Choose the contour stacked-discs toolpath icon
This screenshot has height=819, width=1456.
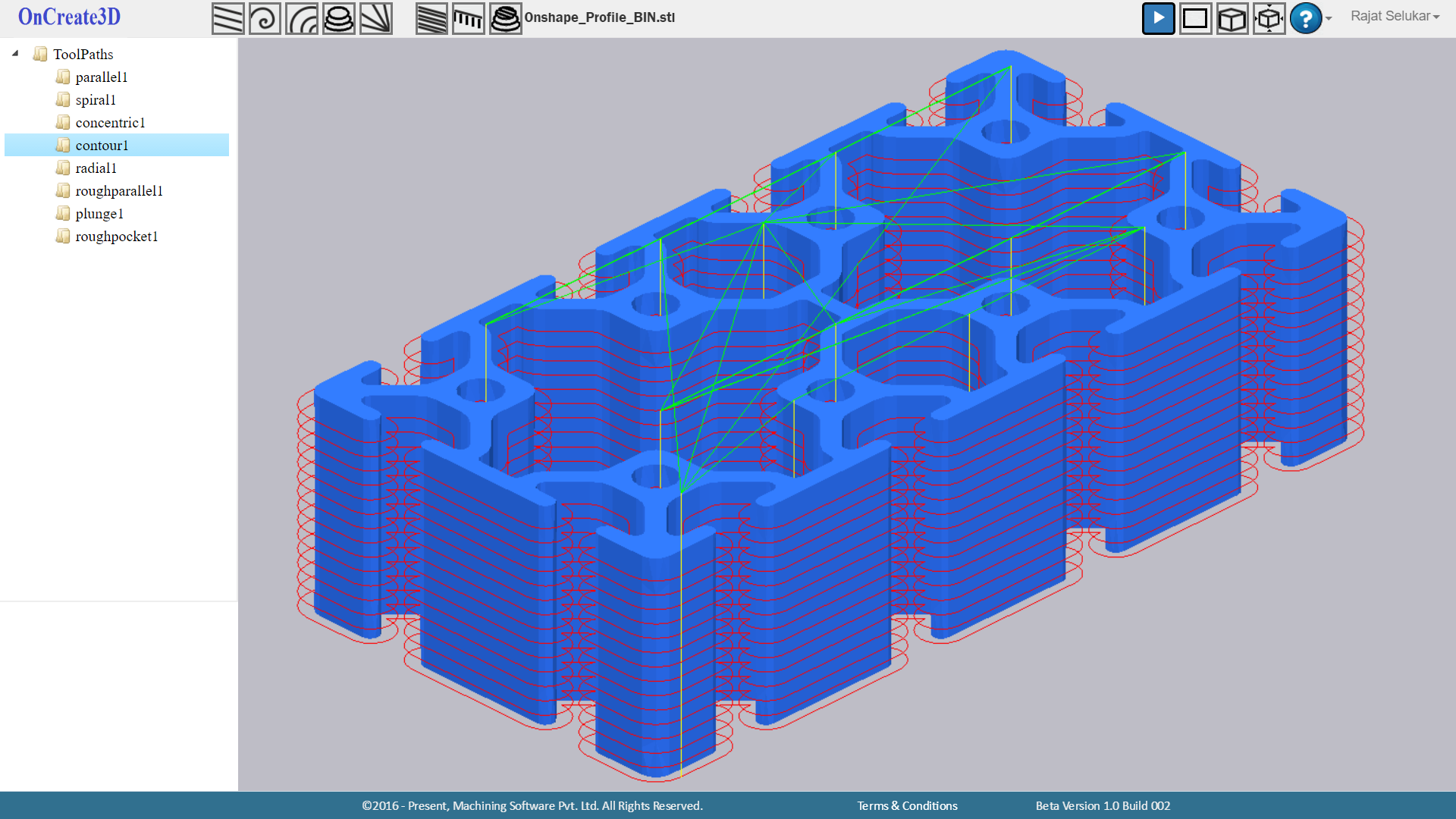(338, 18)
